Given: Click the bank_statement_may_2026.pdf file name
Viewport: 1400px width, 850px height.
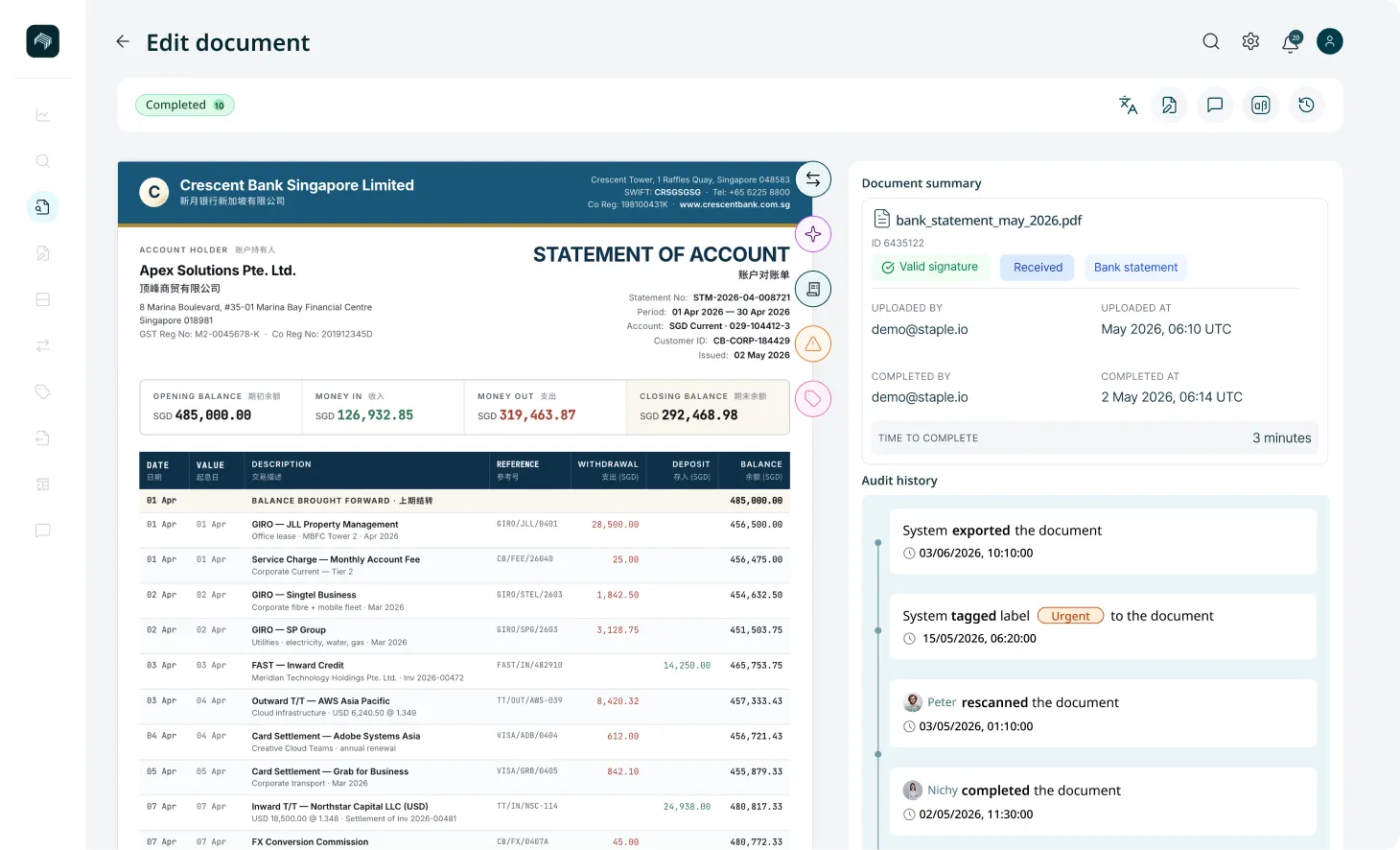Looking at the screenshot, I should coord(989,220).
